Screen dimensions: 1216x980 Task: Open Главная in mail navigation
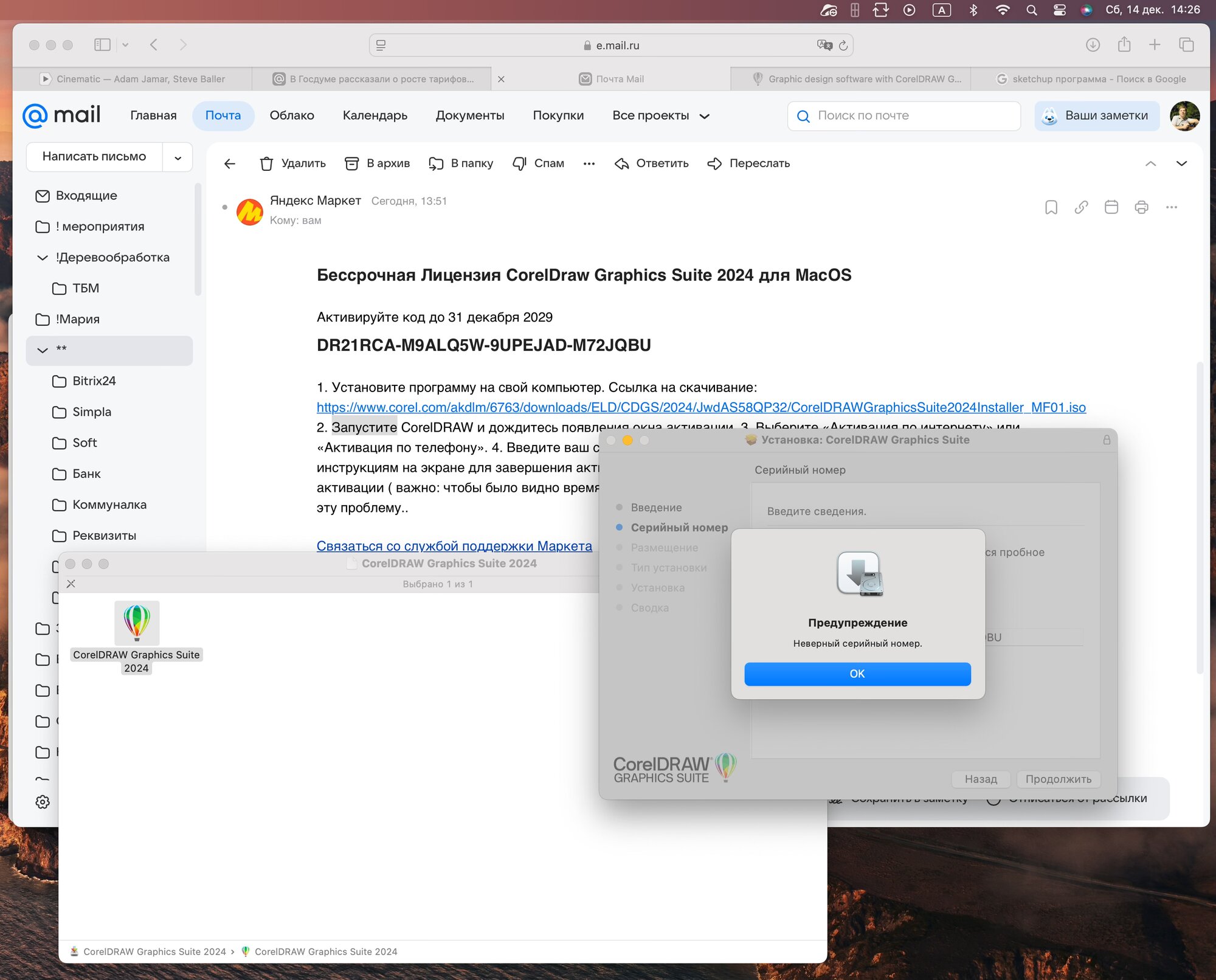153,116
